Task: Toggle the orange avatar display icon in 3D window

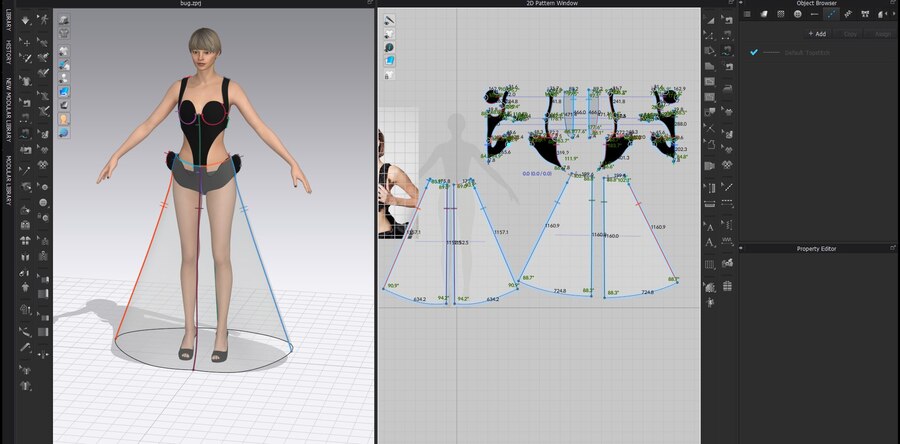Action: coord(64,119)
